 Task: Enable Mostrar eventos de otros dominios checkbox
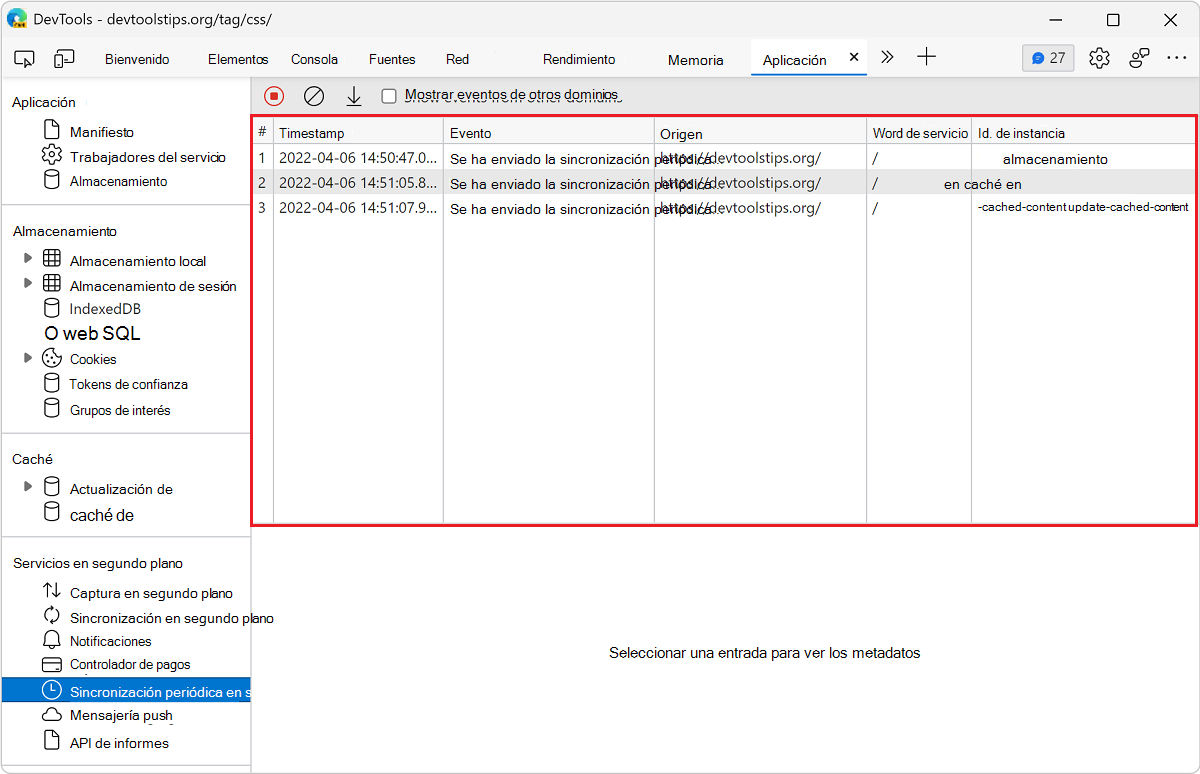[x=389, y=96]
